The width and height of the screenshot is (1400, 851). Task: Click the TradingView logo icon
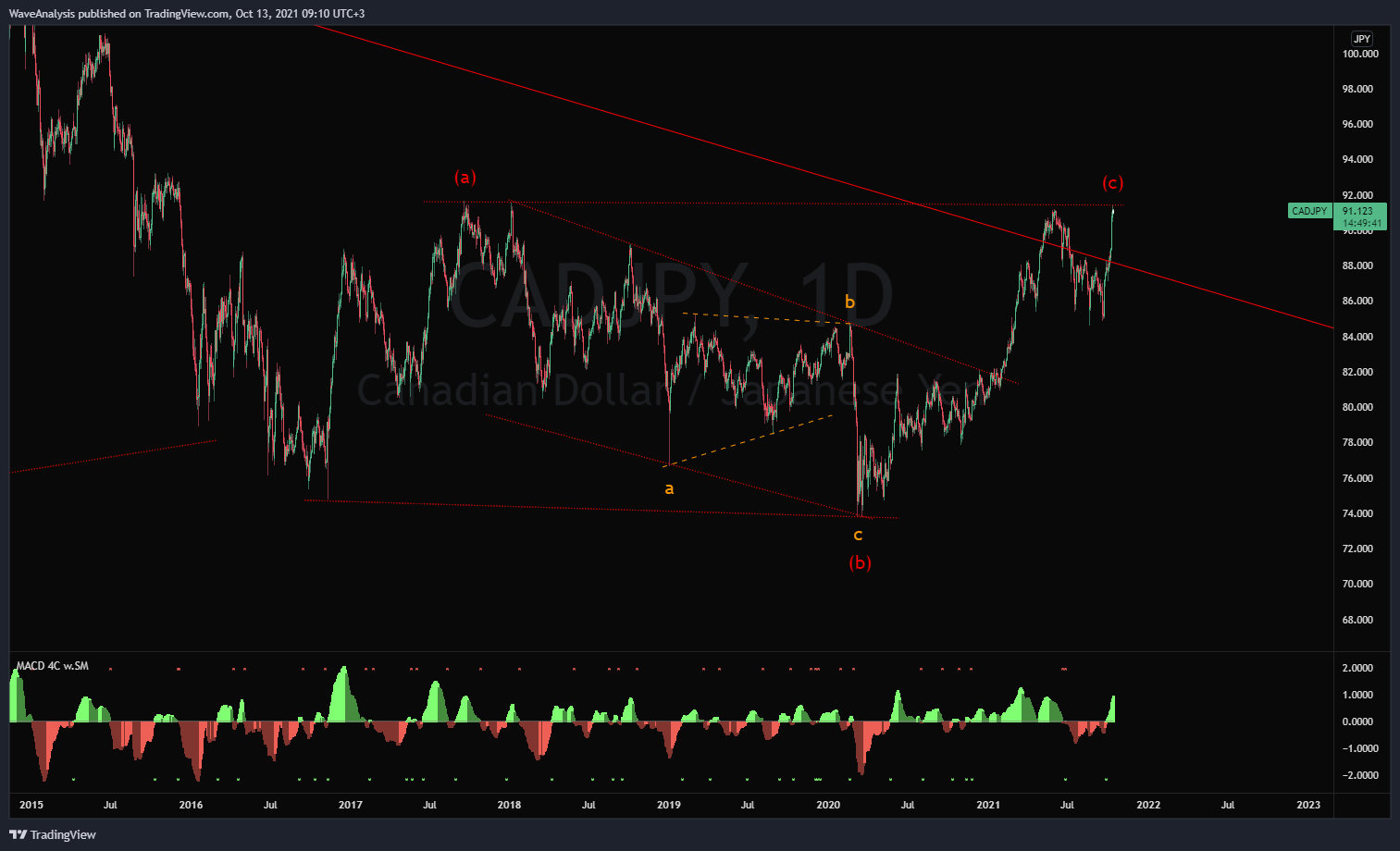pos(19,834)
